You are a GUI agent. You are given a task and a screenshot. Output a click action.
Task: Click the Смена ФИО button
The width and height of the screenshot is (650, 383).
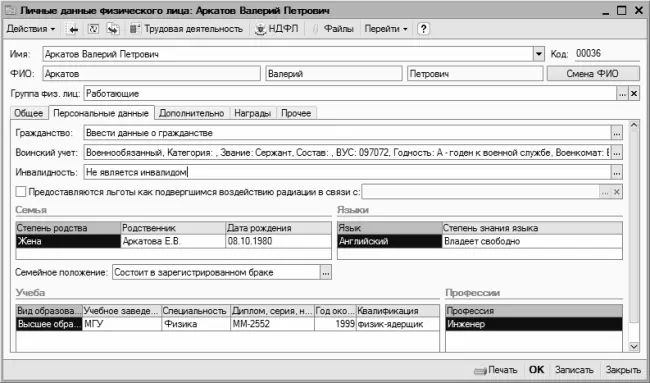click(593, 74)
